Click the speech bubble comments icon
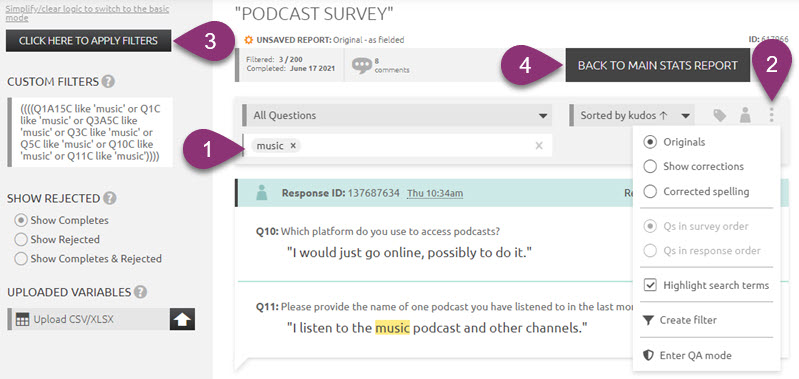This screenshot has height=379, width=799. pos(362,66)
